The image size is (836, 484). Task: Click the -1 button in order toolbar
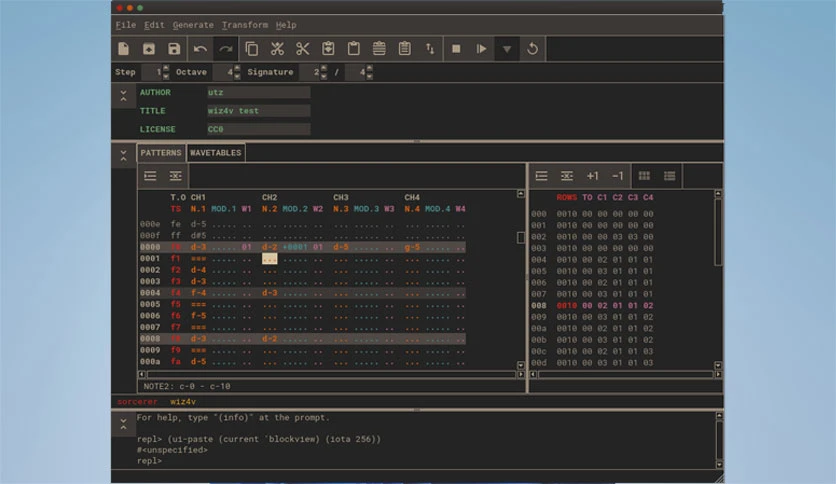(617, 176)
